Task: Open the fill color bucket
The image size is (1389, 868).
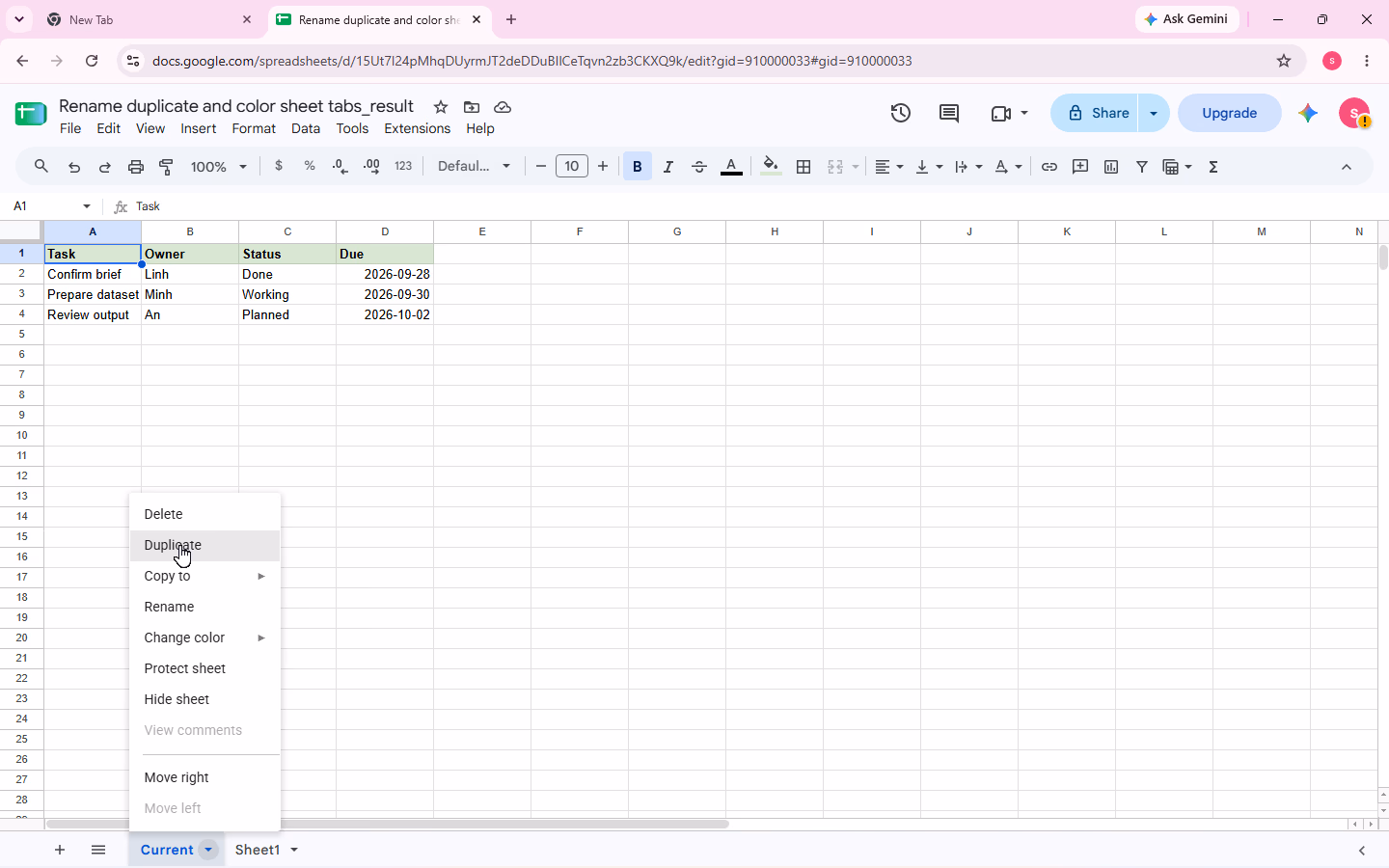Action: 771,167
